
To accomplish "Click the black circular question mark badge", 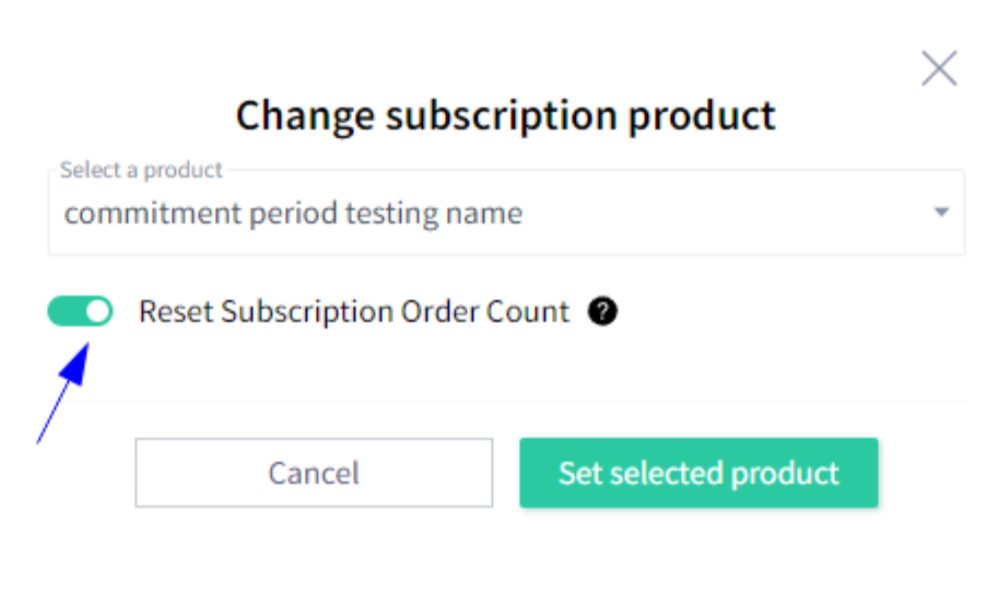I will click(x=602, y=312).
